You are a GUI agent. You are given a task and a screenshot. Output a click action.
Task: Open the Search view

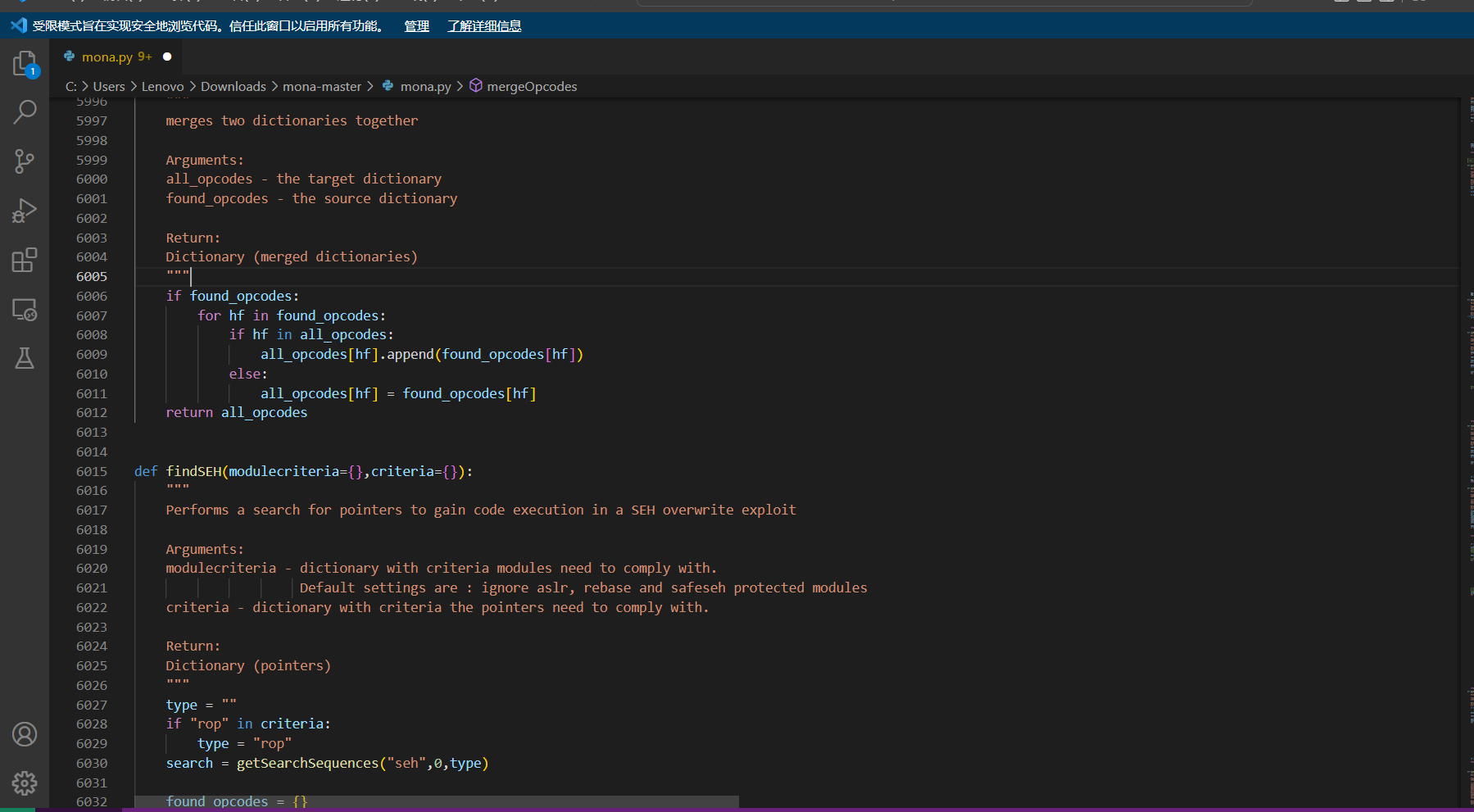click(25, 111)
